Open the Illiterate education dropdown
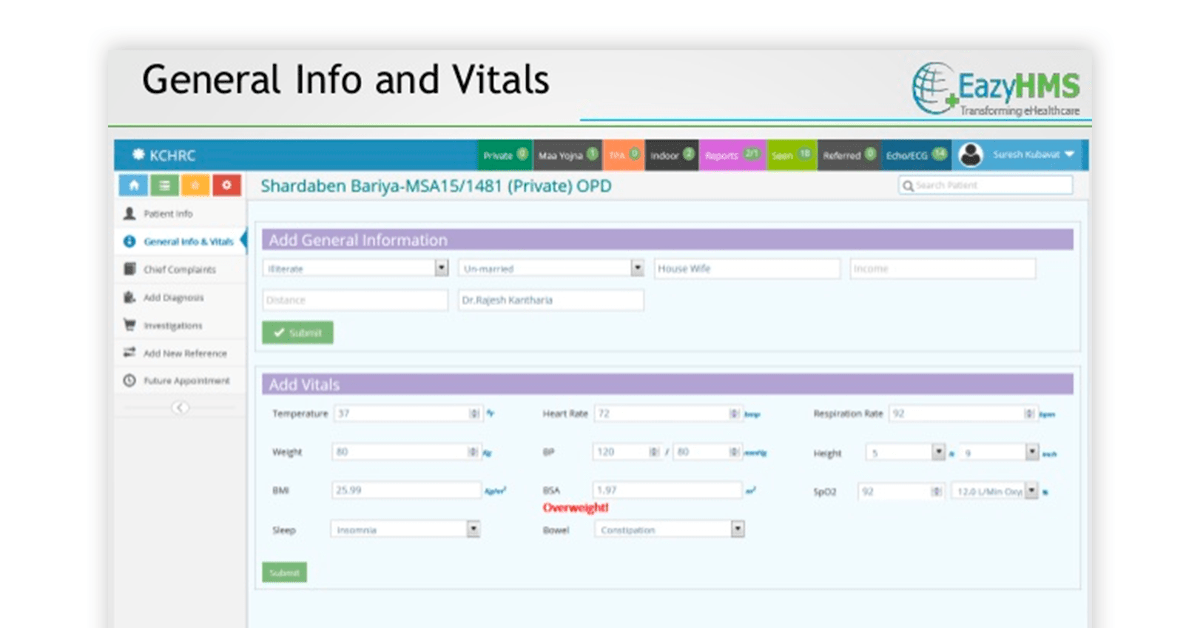1200x628 pixels. [355, 268]
